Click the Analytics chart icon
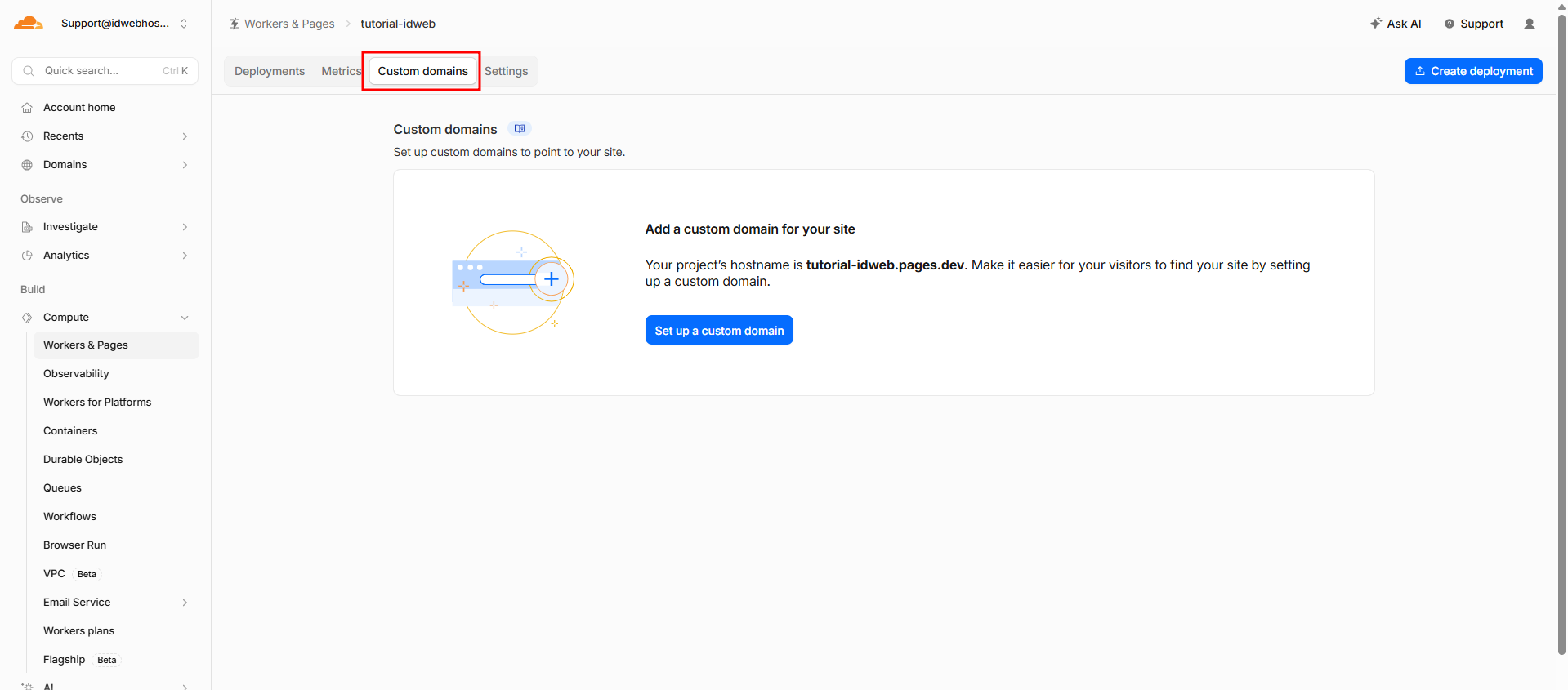 point(27,256)
